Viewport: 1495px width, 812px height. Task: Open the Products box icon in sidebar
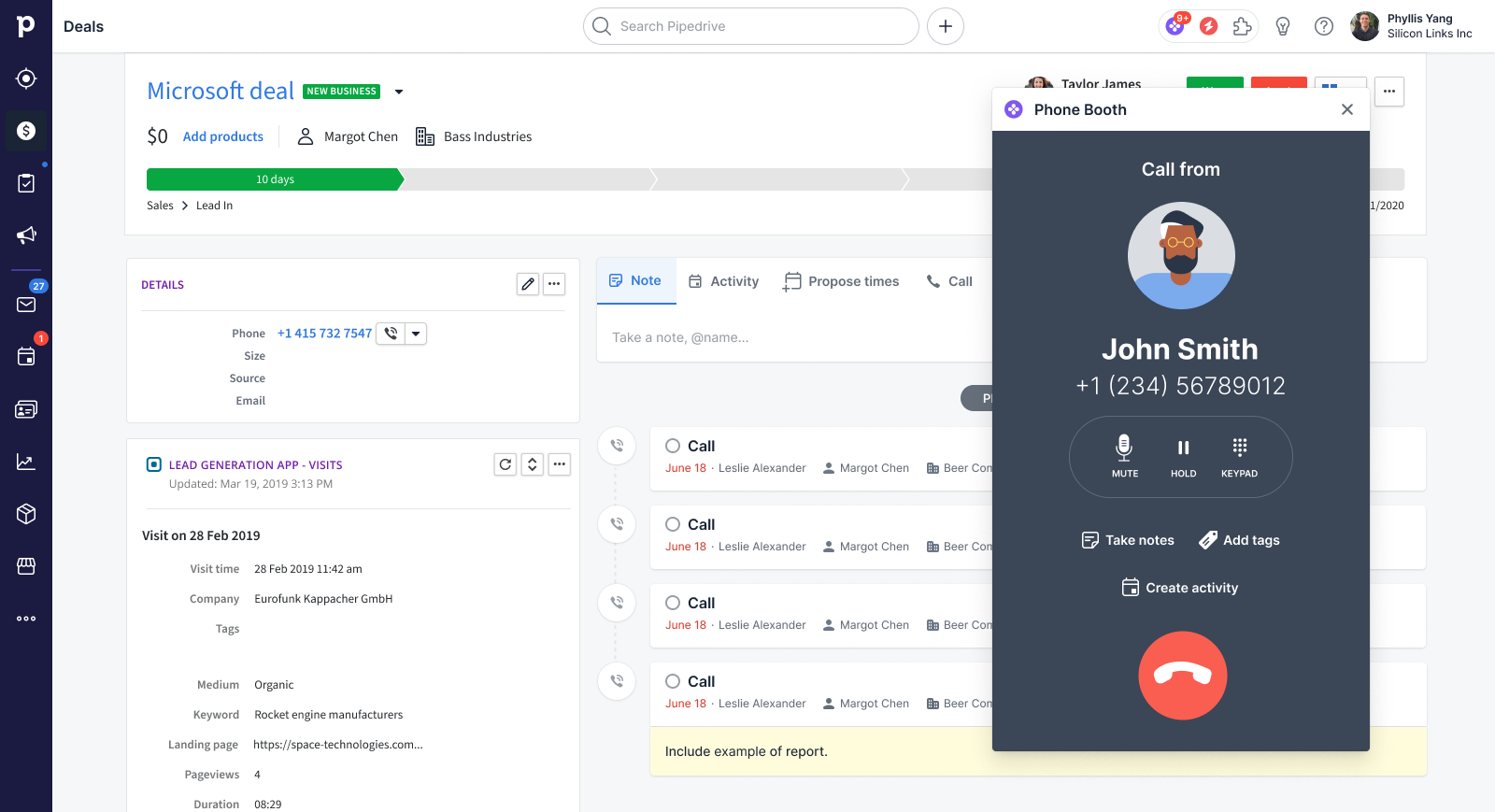pos(26,514)
